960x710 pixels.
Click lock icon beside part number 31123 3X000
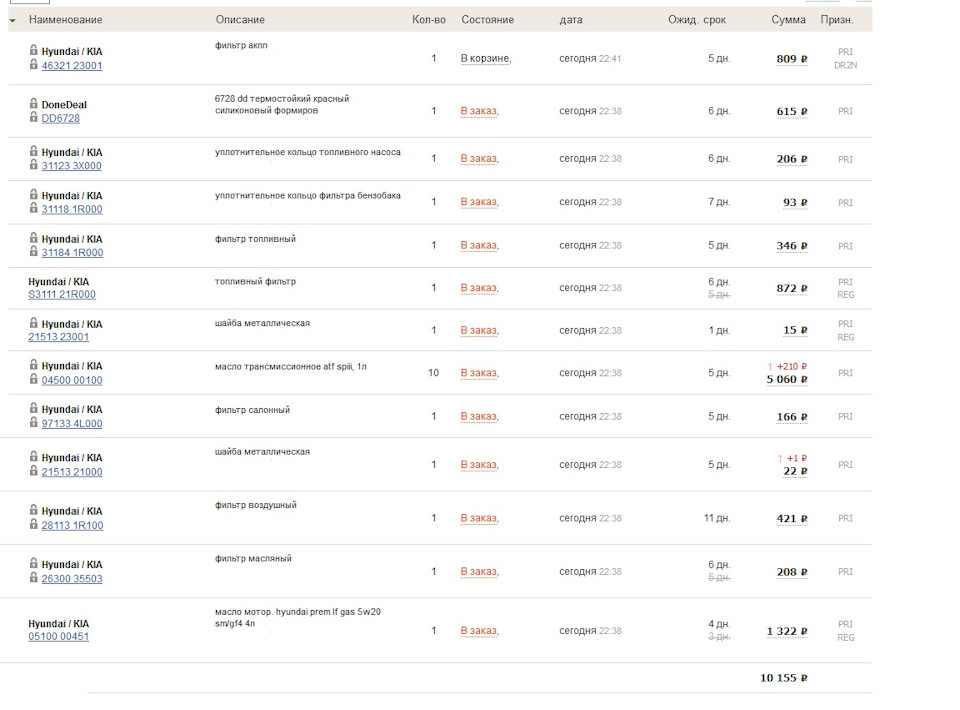[34, 165]
